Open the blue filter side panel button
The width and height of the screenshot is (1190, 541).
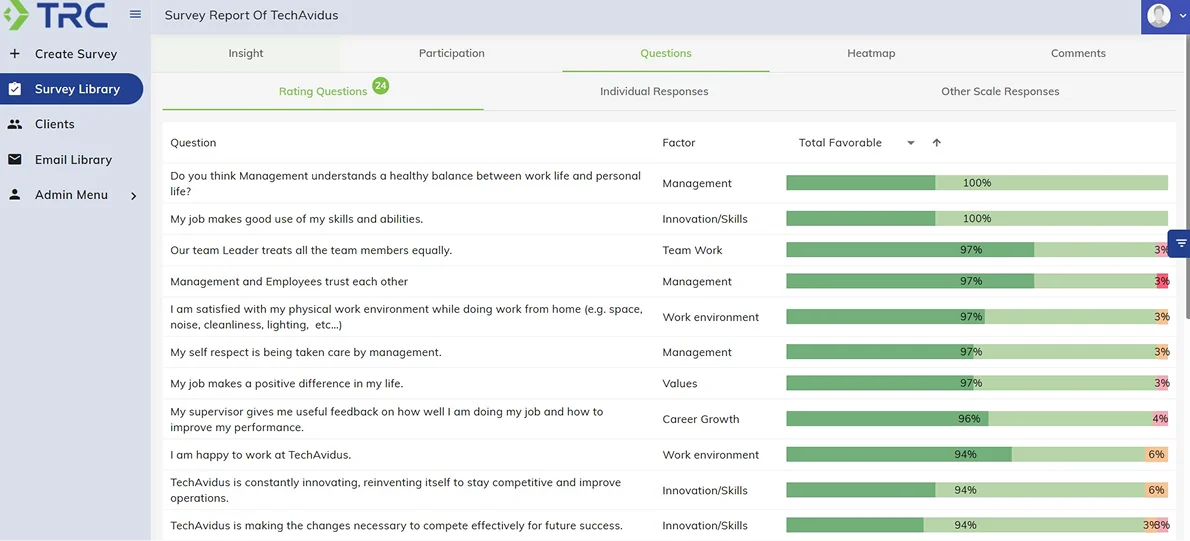tap(1180, 243)
